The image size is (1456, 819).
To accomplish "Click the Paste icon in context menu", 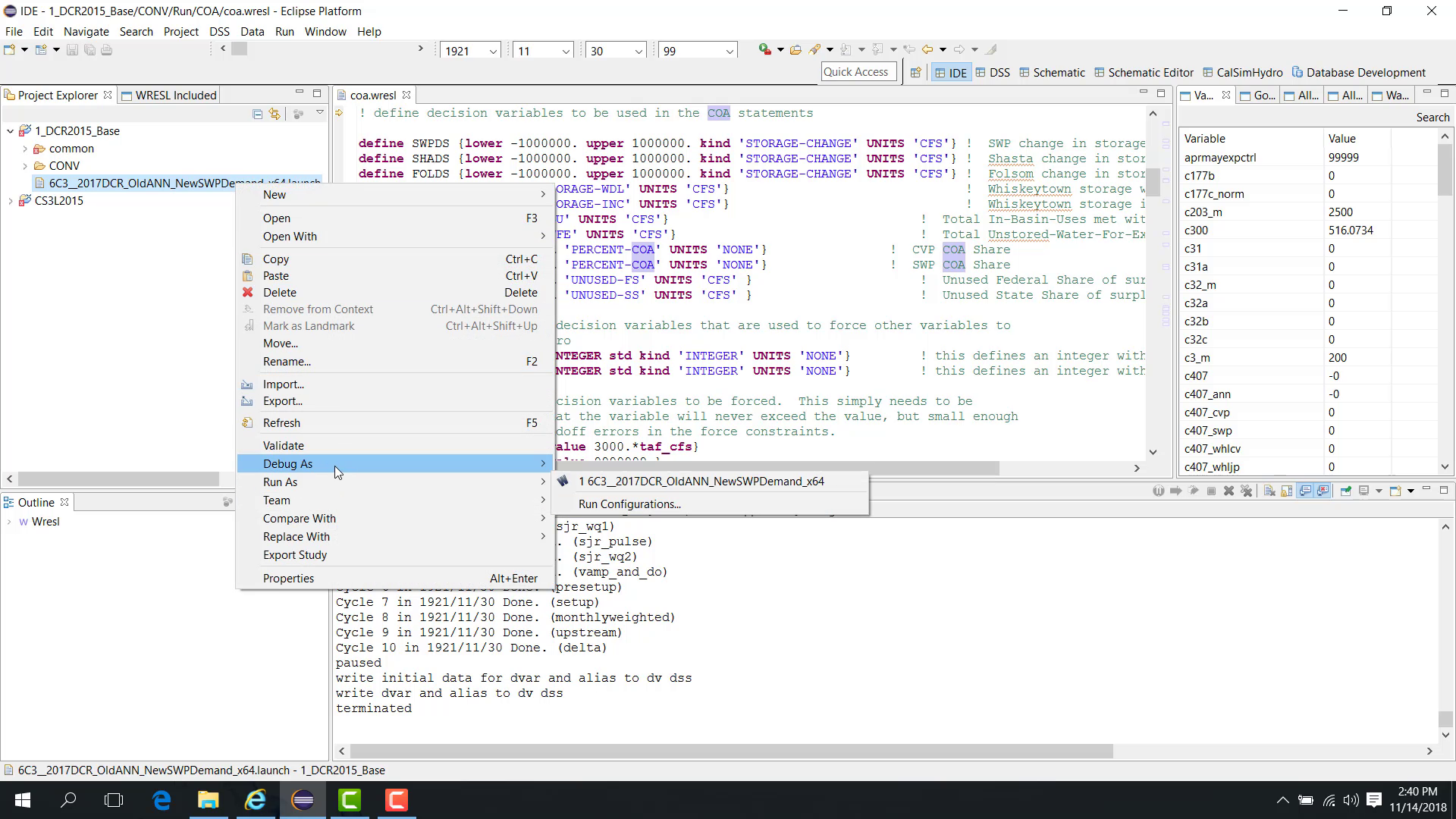I will pyautogui.click(x=247, y=276).
